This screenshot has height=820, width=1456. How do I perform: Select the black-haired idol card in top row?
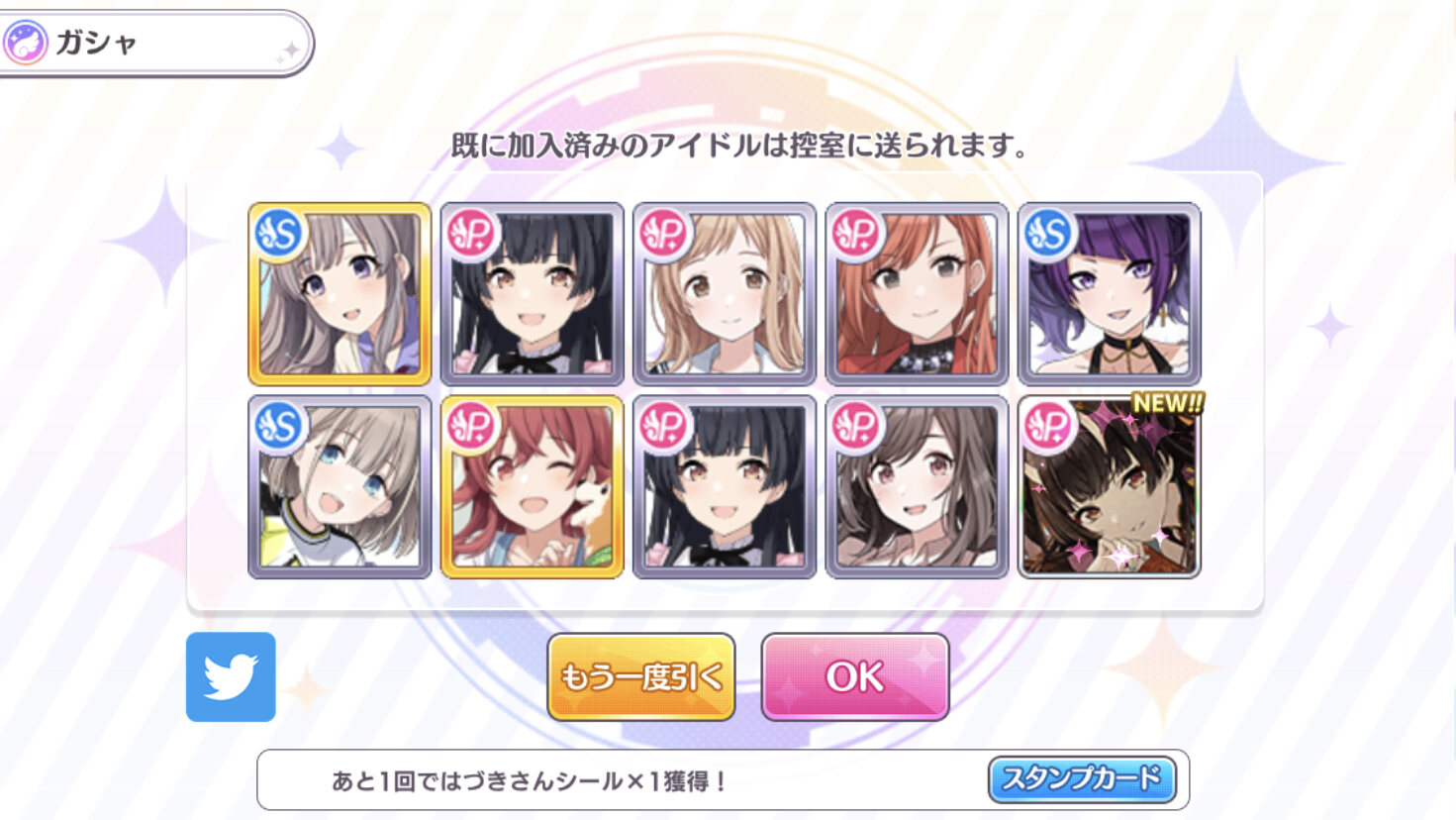[x=532, y=294]
